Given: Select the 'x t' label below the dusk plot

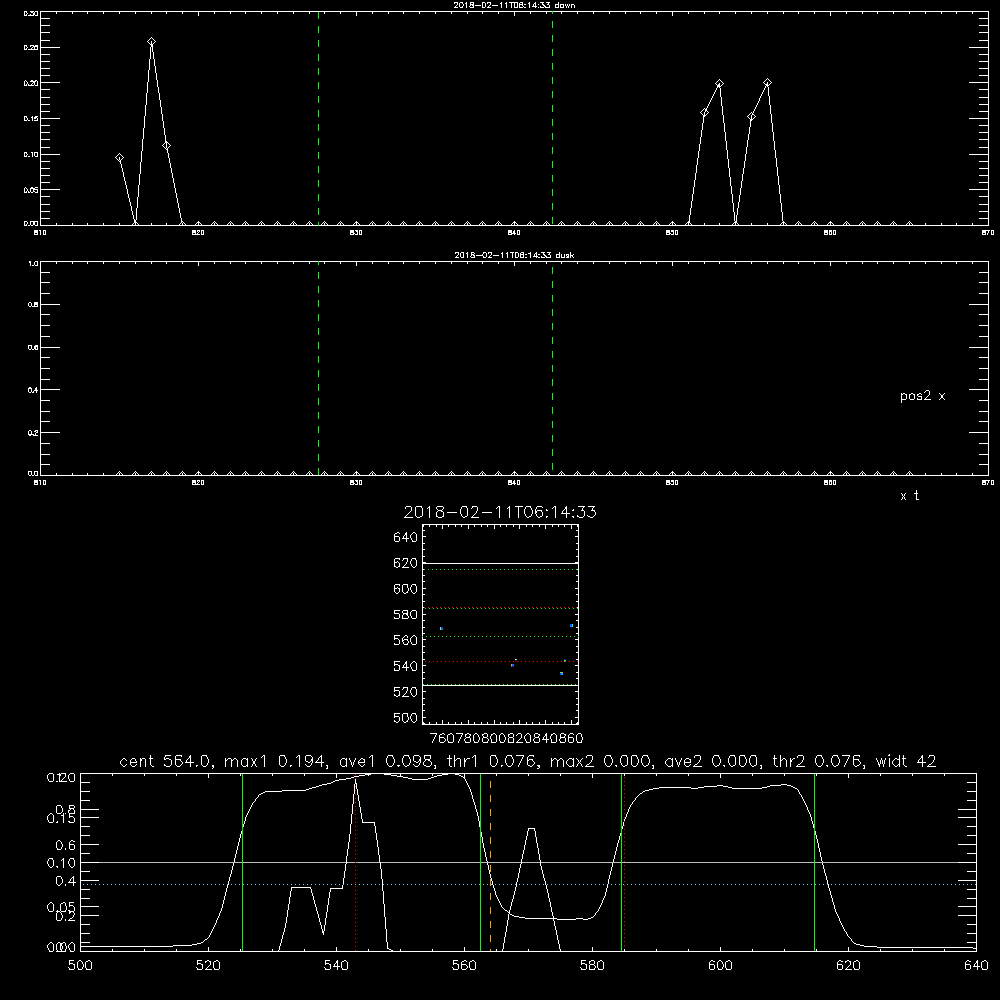Looking at the screenshot, I should pos(910,496).
